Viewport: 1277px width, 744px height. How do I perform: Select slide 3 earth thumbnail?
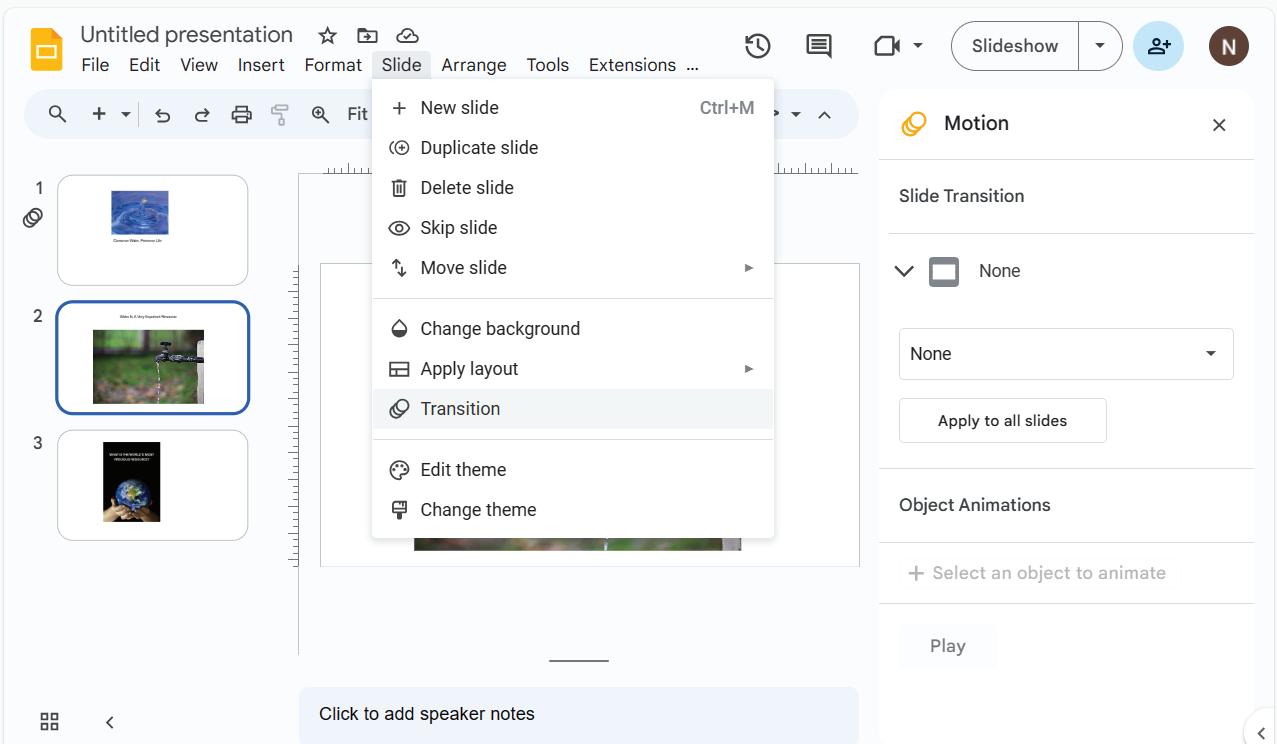152,485
